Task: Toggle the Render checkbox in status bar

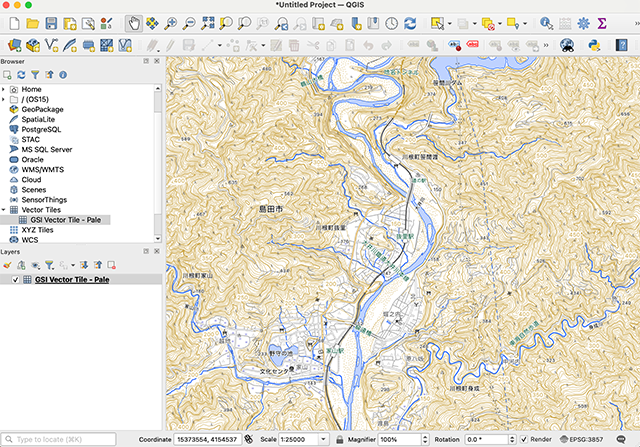Action: coord(524,439)
